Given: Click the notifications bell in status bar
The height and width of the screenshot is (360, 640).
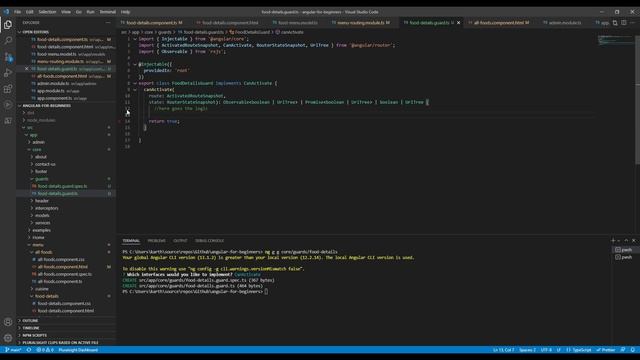Looking at the screenshot, I should click(633, 350).
